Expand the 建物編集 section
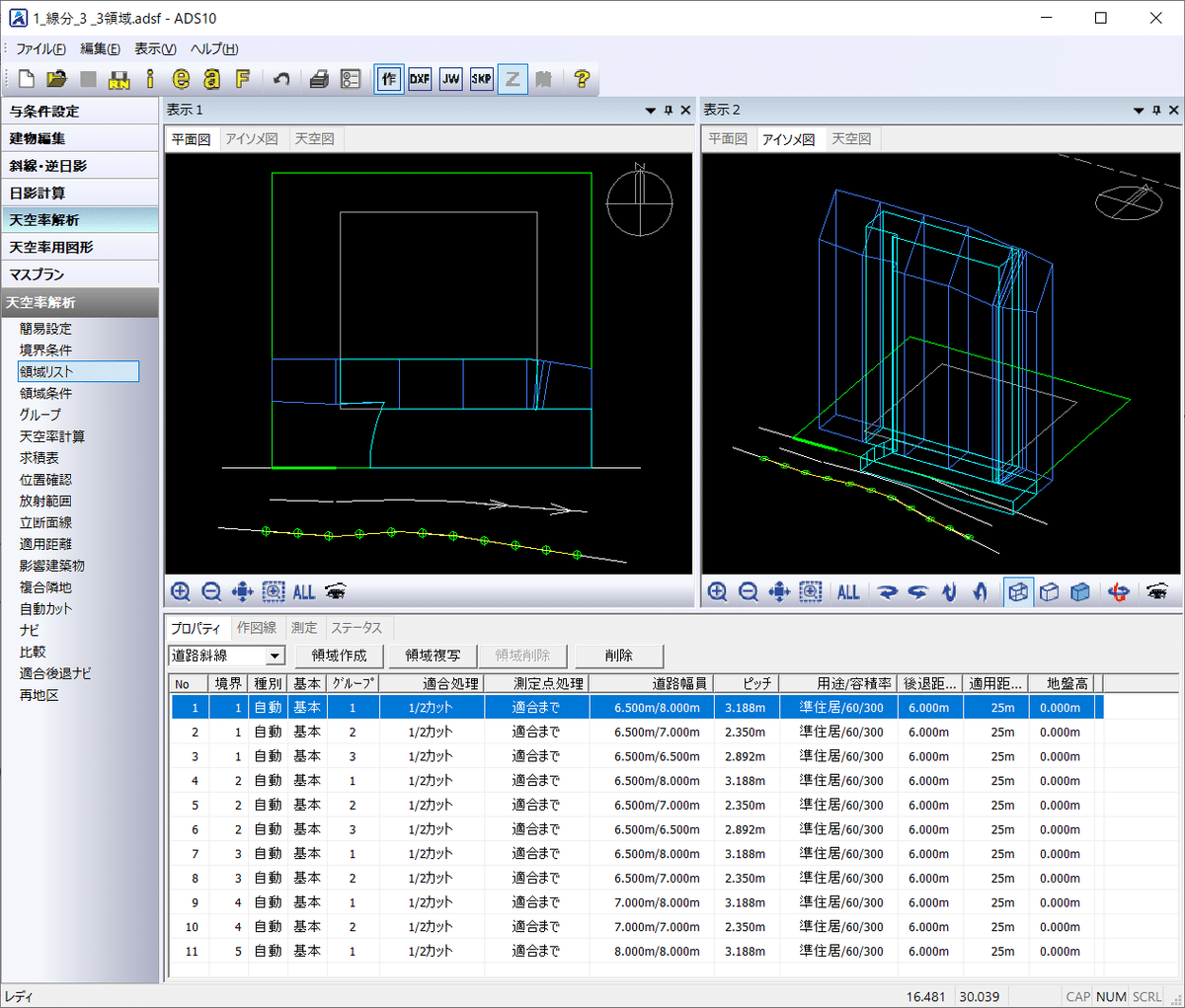The height and width of the screenshot is (1008, 1185). (x=79, y=138)
